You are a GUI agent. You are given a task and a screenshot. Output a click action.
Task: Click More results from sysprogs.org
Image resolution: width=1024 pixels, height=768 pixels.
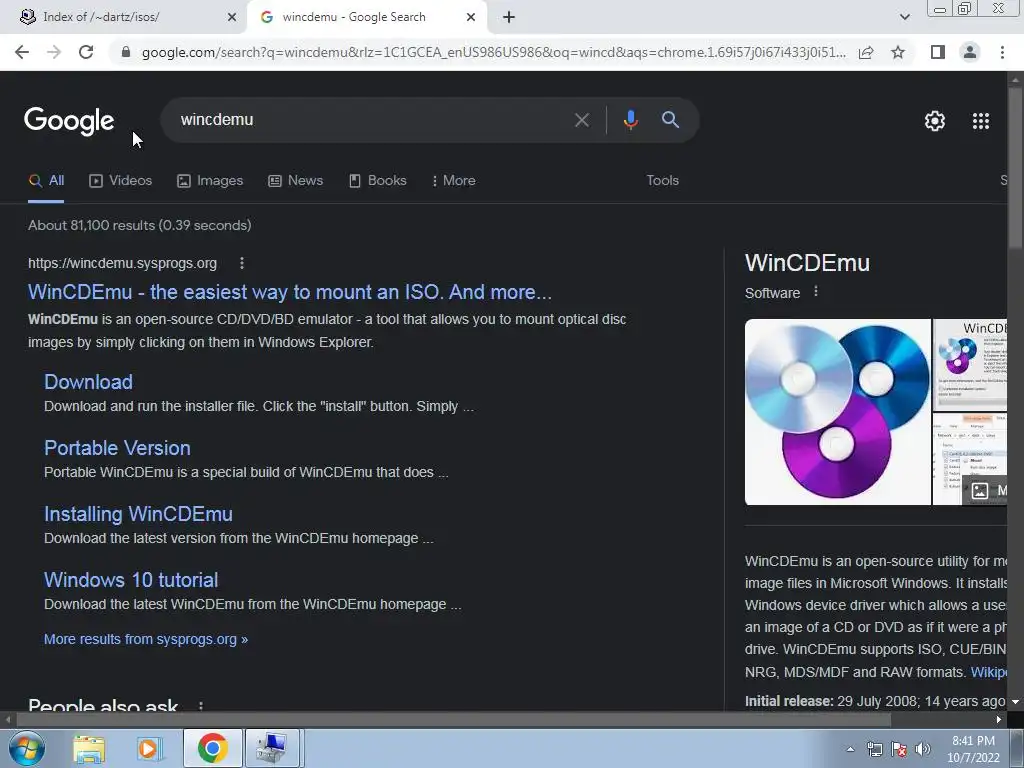tap(146, 639)
